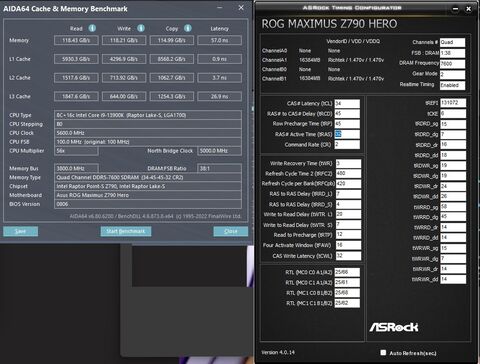Click the RTL (MC0 C1 A1/A2) field
The height and width of the screenshot is (364, 480).
(x=347, y=283)
